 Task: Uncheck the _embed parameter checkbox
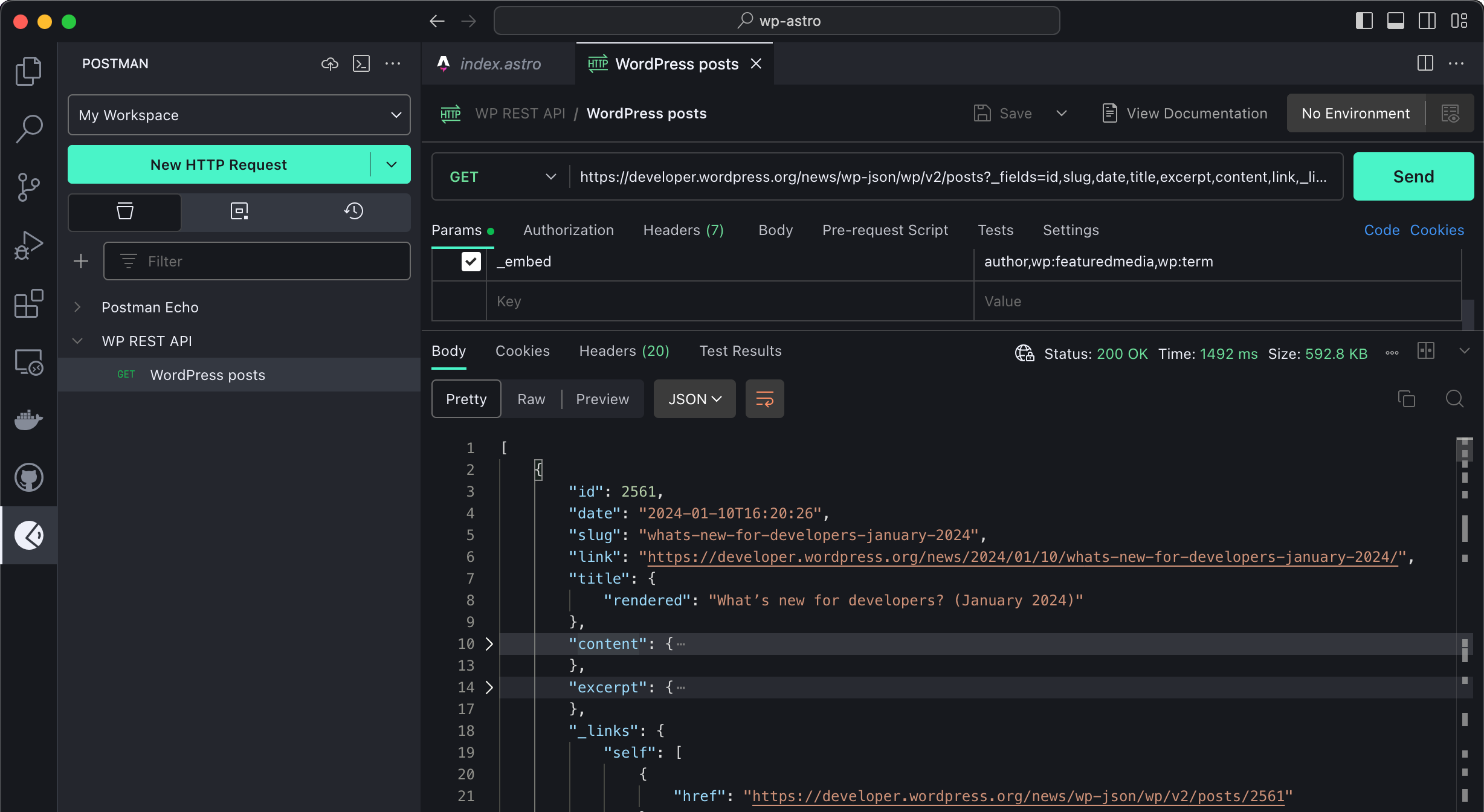(x=471, y=262)
